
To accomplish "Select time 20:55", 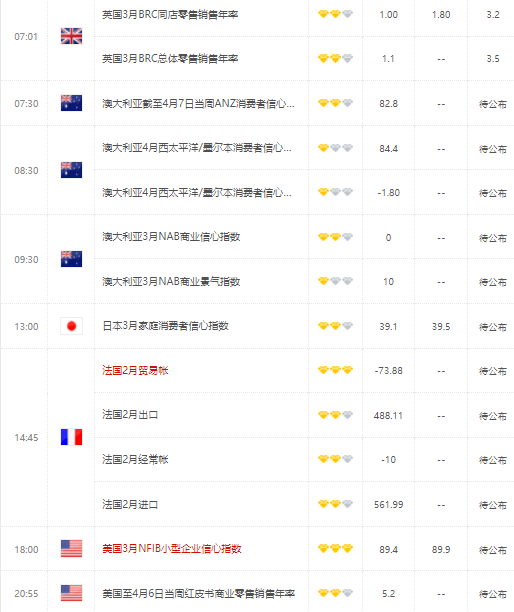I will point(26,594).
